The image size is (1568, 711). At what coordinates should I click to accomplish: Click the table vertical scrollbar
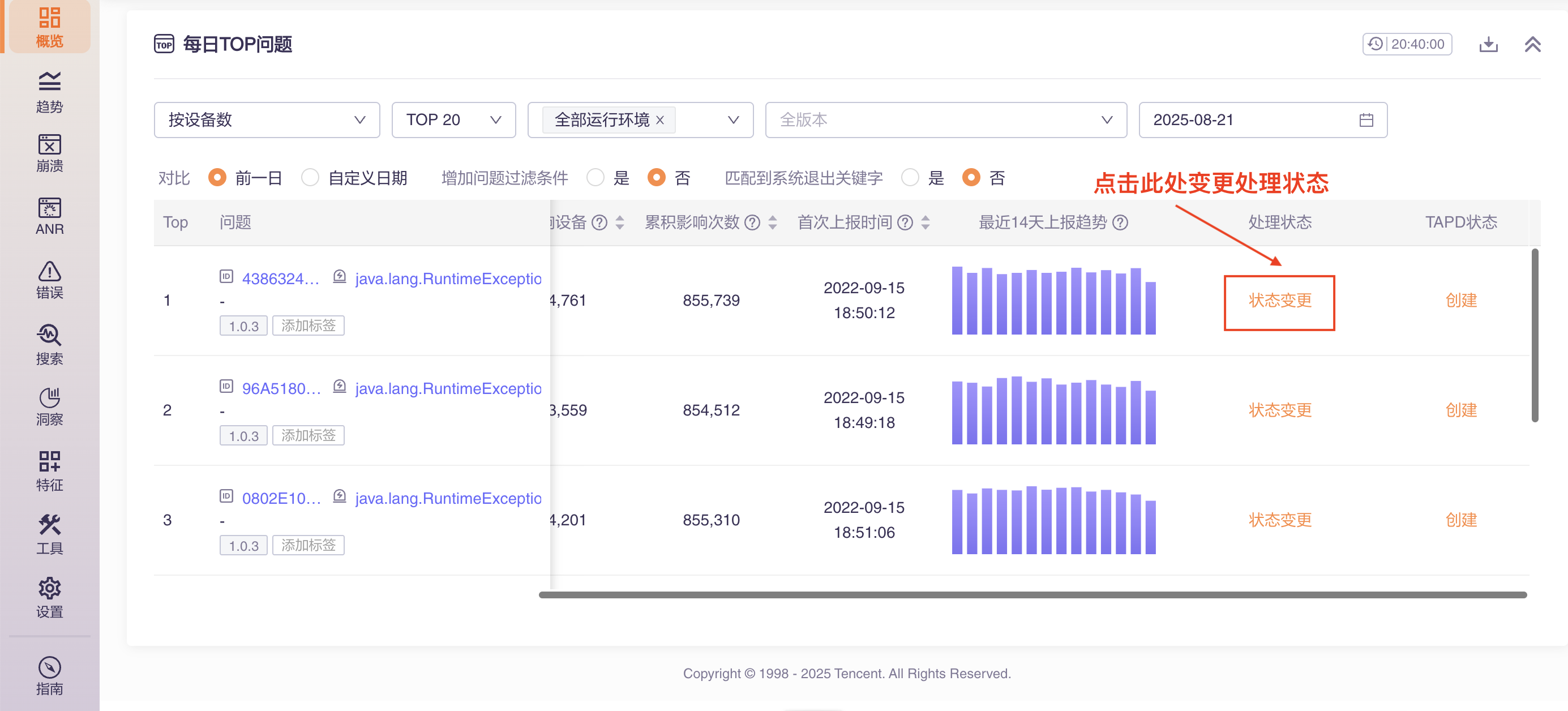(x=1535, y=335)
